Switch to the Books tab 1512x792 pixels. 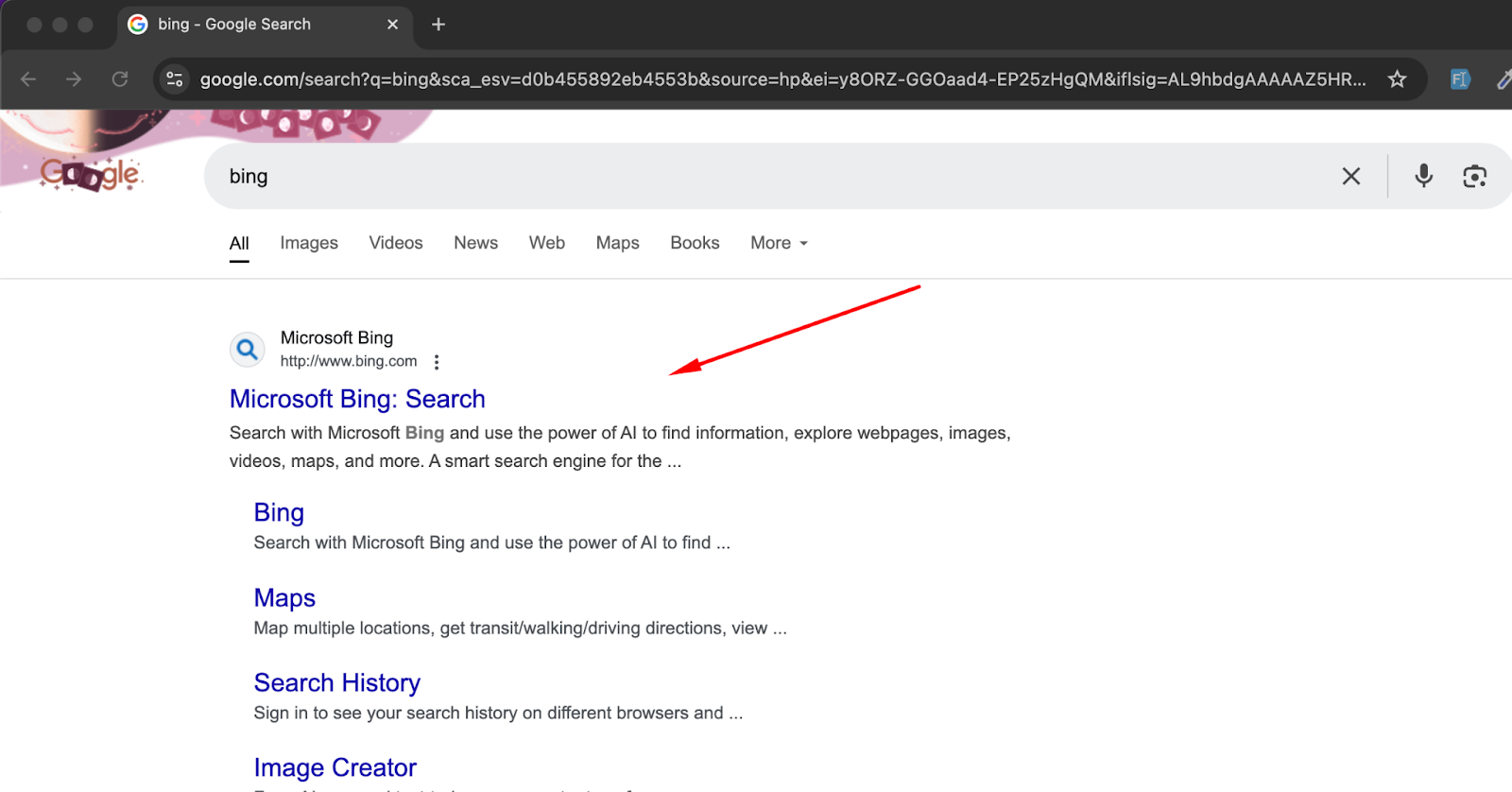pyautogui.click(x=695, y=243)
